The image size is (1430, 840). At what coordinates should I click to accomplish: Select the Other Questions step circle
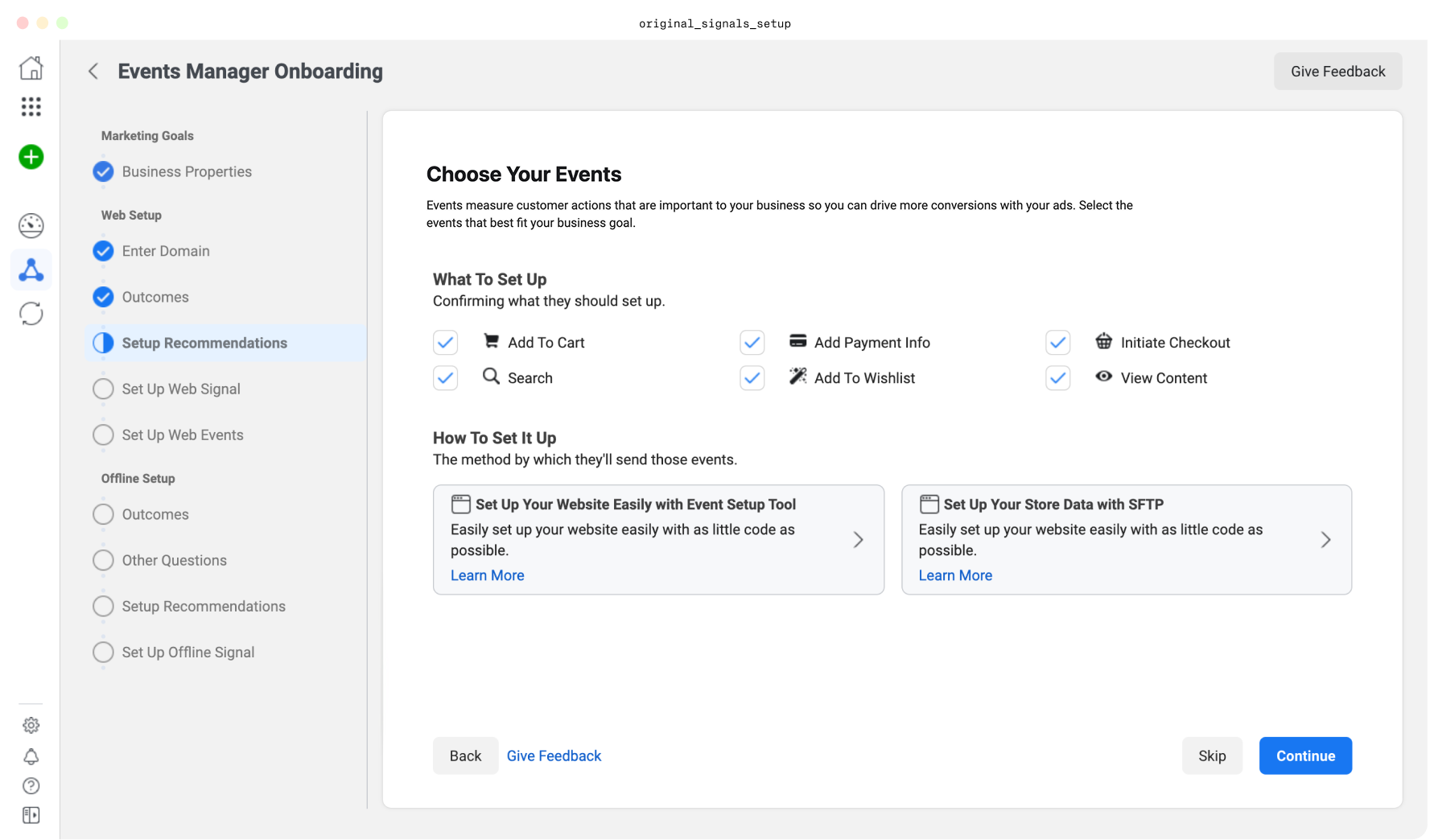103,560
